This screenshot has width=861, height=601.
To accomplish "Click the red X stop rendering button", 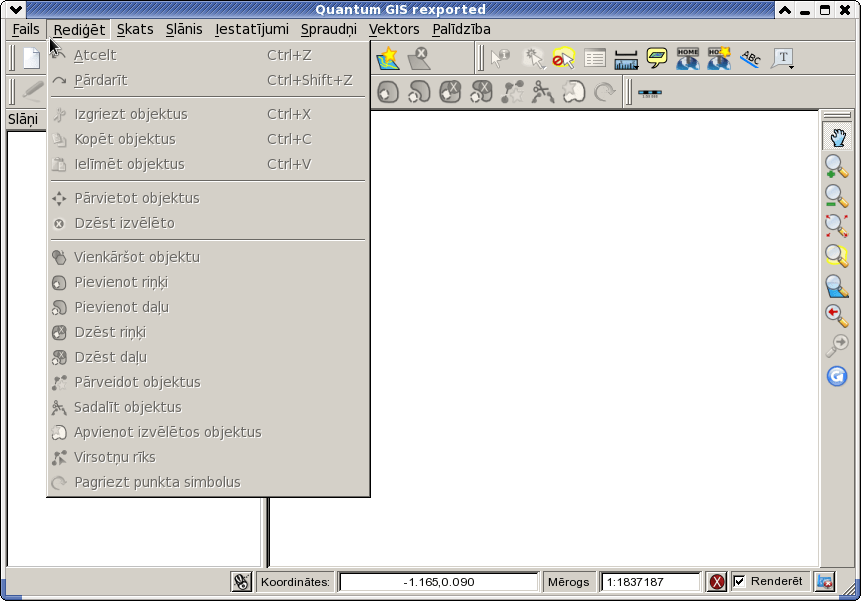I will [x=717, y=582].
